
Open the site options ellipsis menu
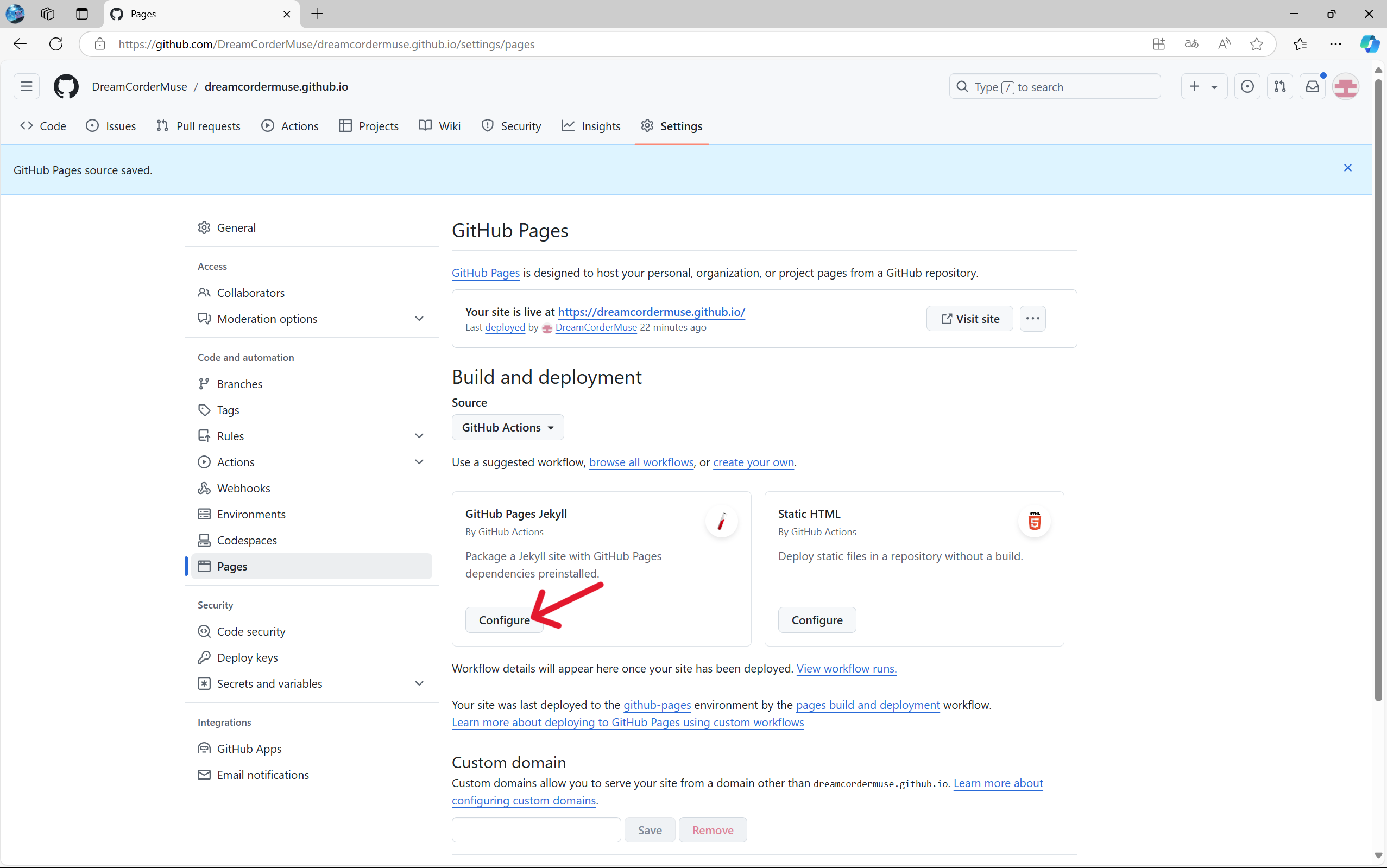click(1032, 319)
